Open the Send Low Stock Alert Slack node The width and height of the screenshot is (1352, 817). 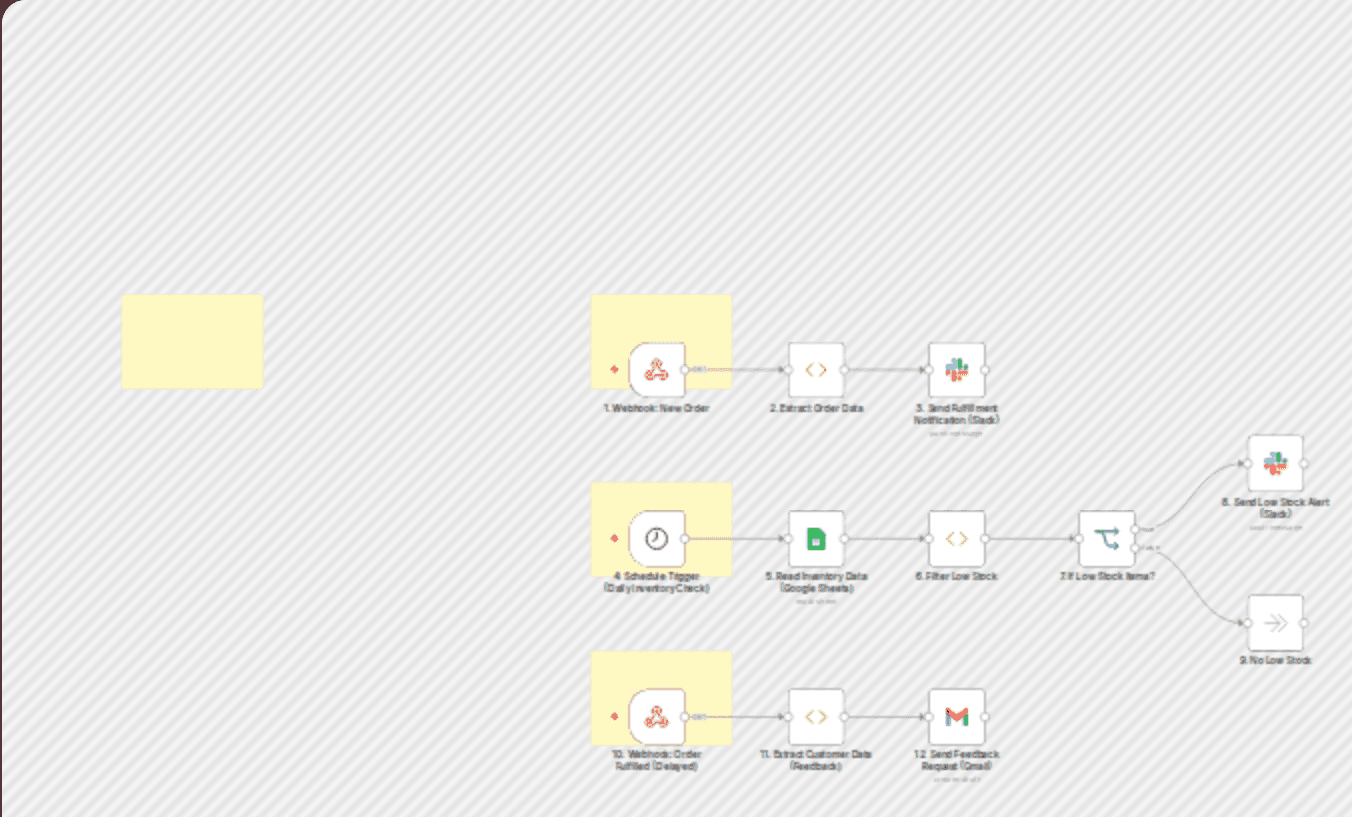point(1275,463)
